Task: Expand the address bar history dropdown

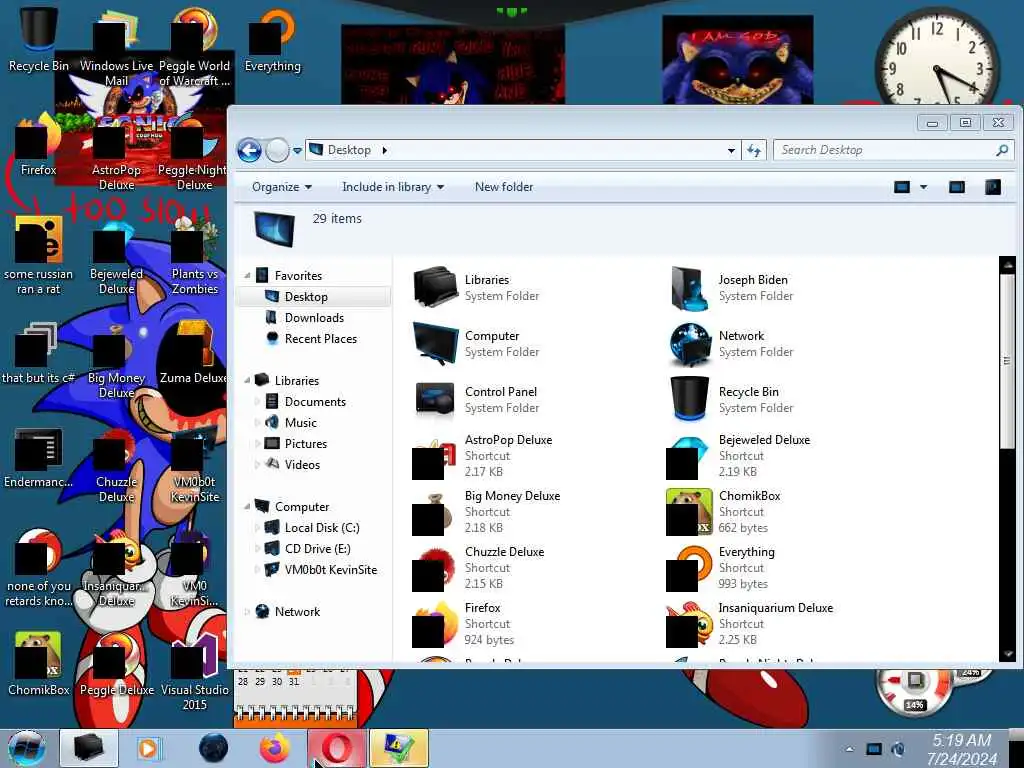Action: 731,150
